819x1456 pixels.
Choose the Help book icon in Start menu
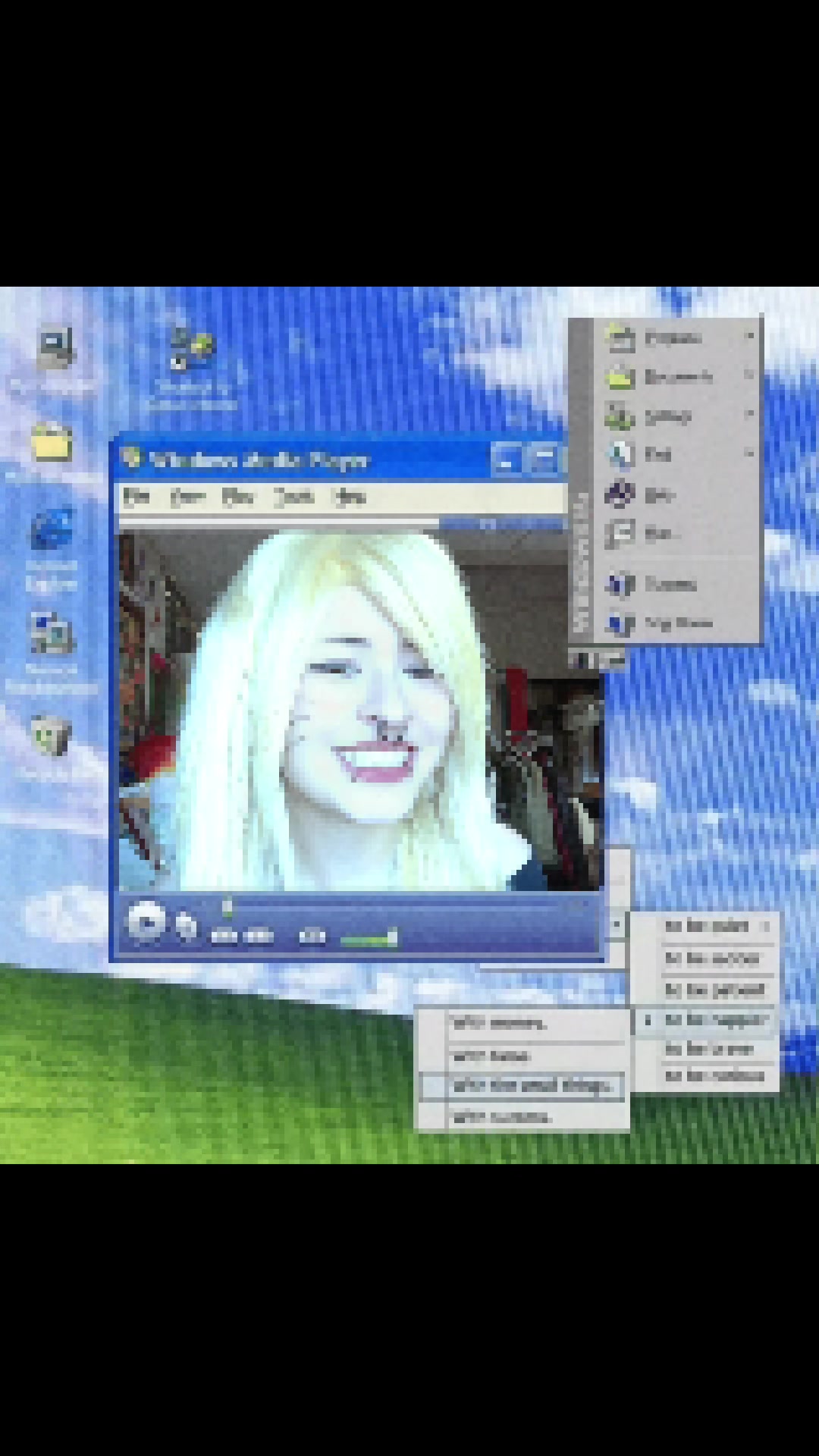(620, 494)
